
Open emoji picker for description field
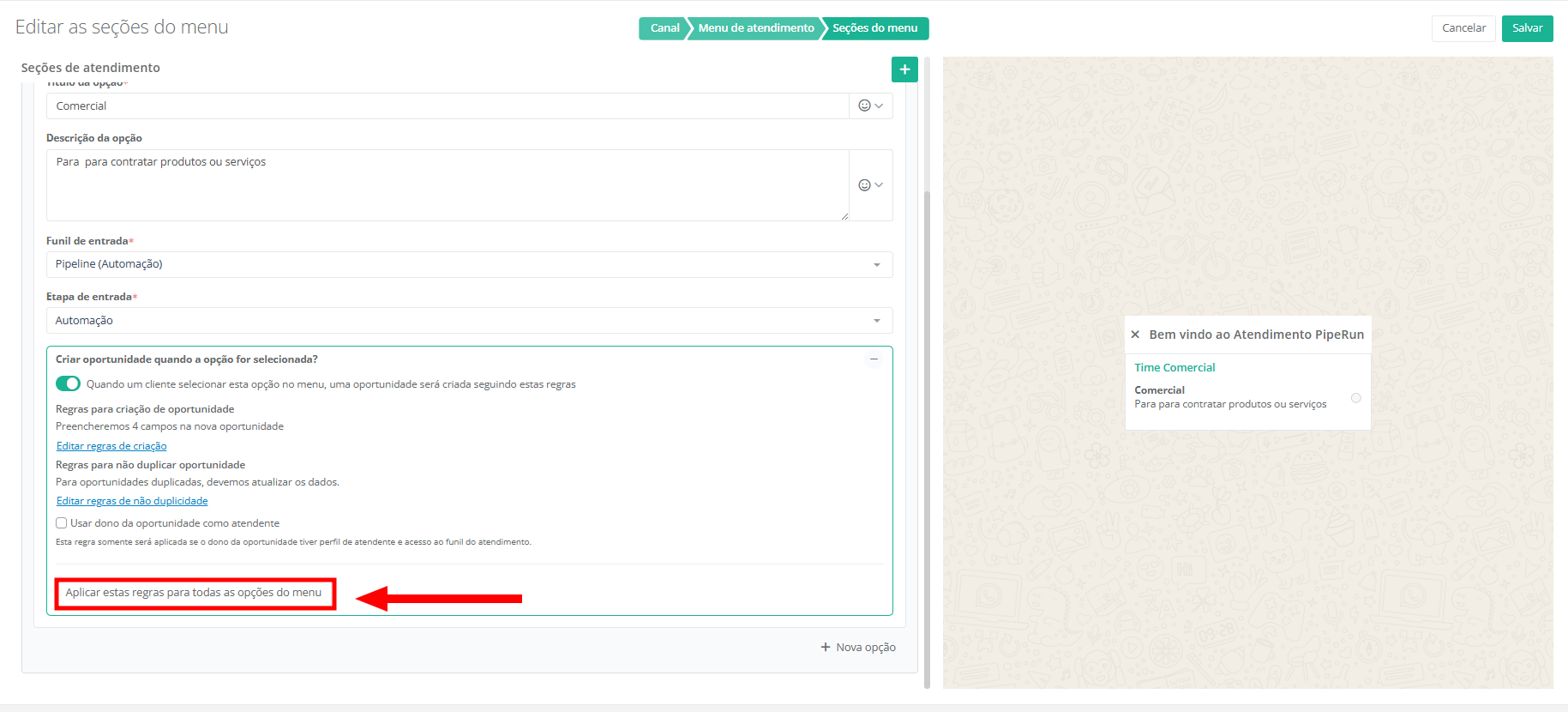coord(870,185)
